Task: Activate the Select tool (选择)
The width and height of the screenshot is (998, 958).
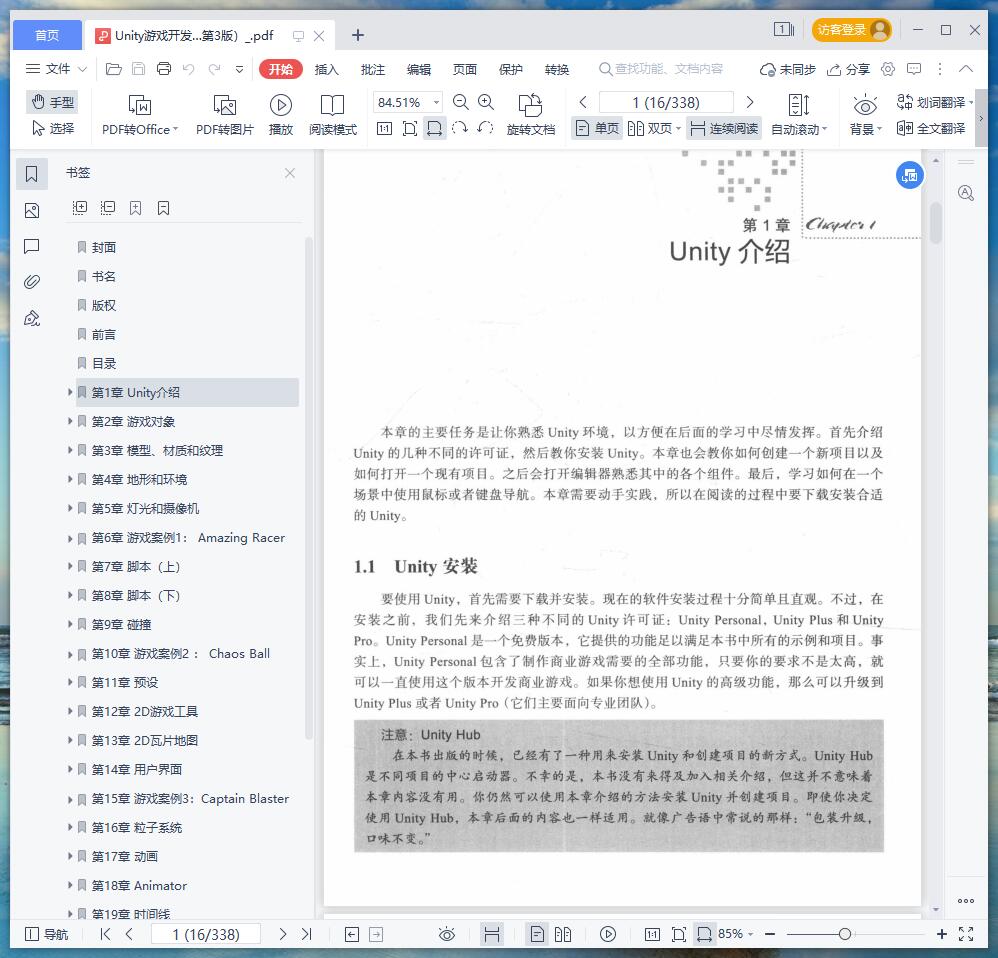Action: 53,129
